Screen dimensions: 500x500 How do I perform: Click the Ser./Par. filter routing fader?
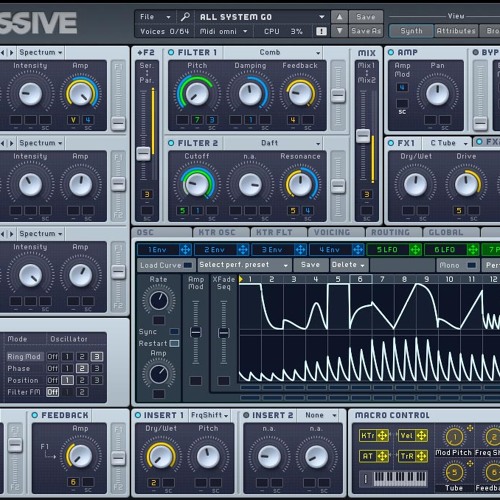click(143, 154)
